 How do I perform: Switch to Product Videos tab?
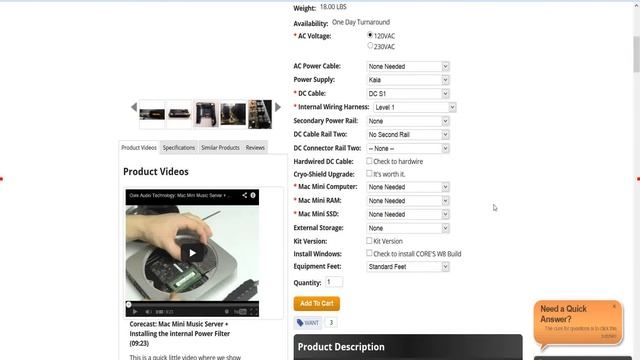139,147
